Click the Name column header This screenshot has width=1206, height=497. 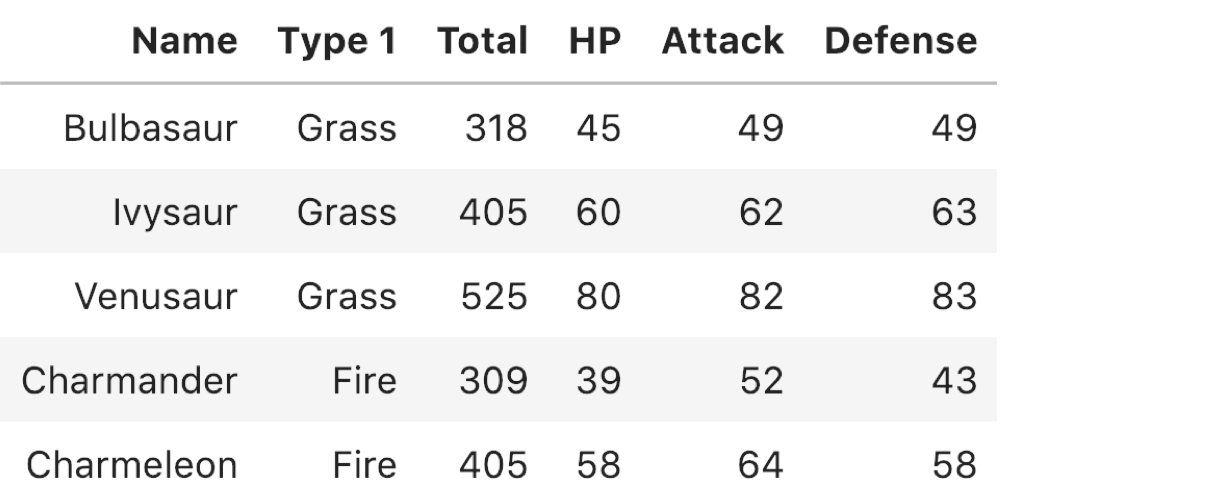tap(185, 41)
